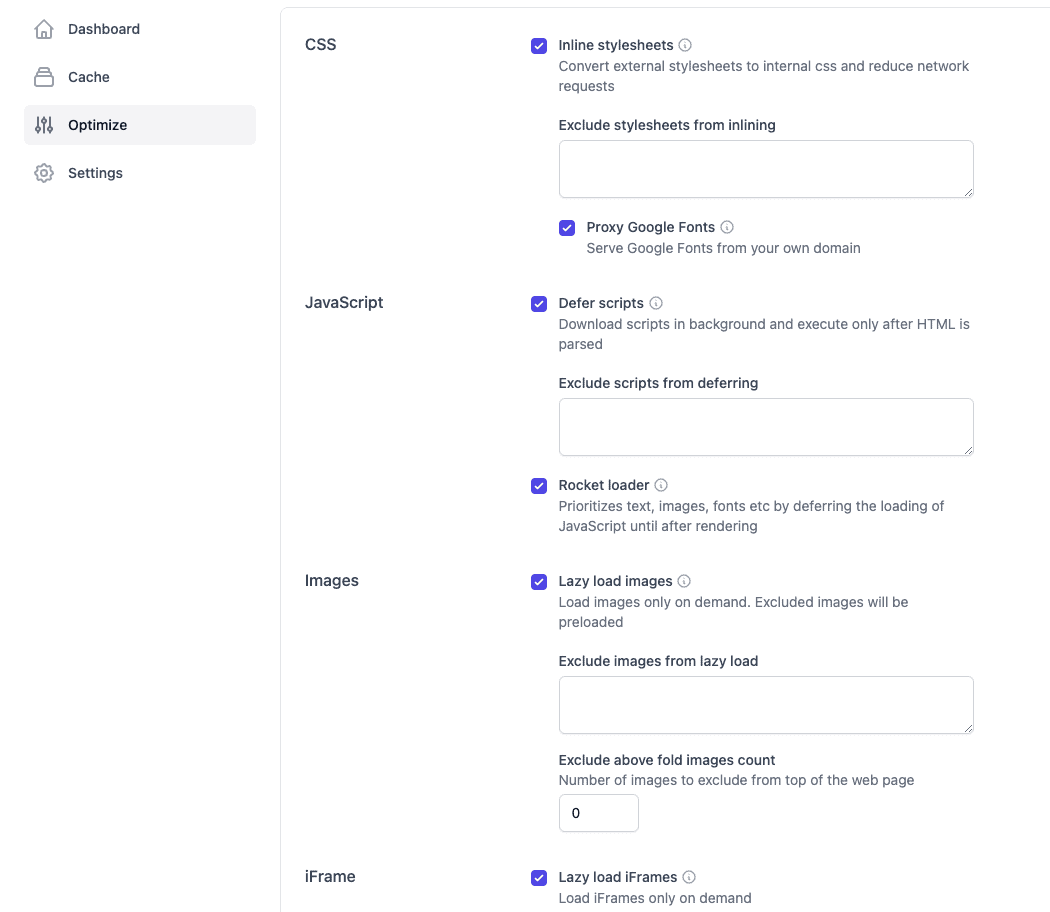Disable the Proxy Google Fonts checkbox
Screen dimensions: 1050x912
[x=567, y=228]
